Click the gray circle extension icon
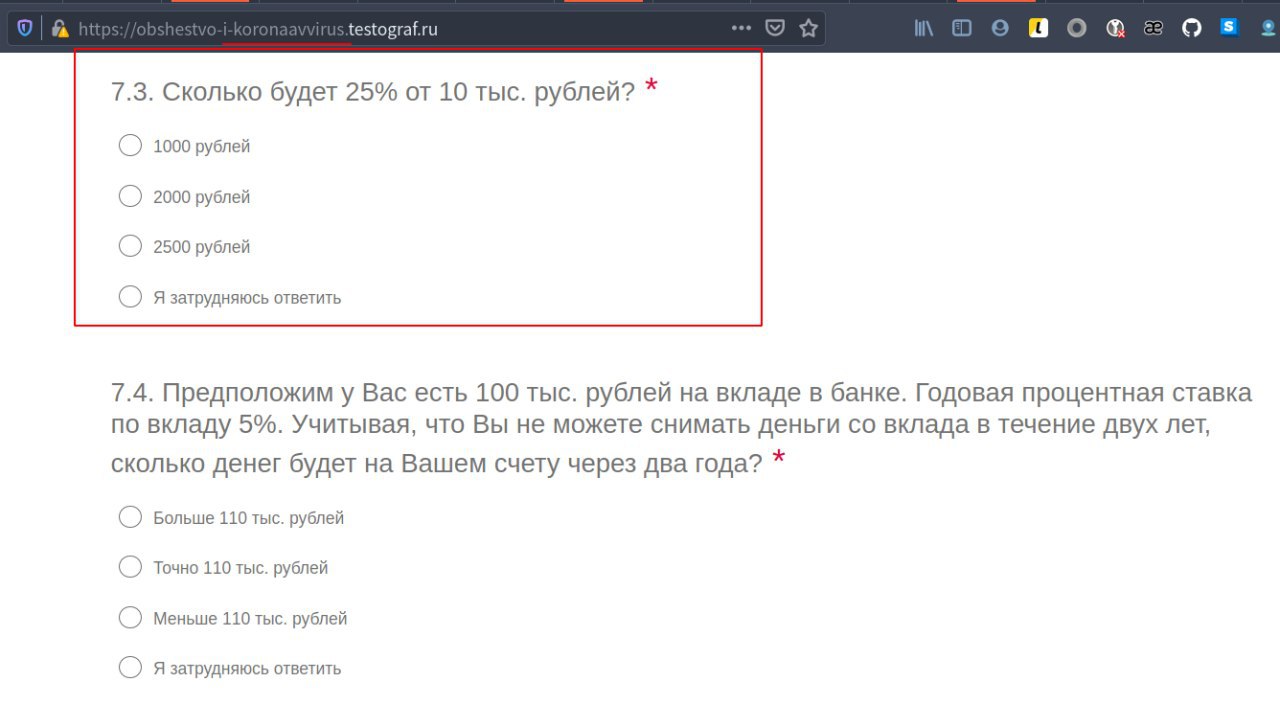1280x727 pixels. click(1076, 28)
